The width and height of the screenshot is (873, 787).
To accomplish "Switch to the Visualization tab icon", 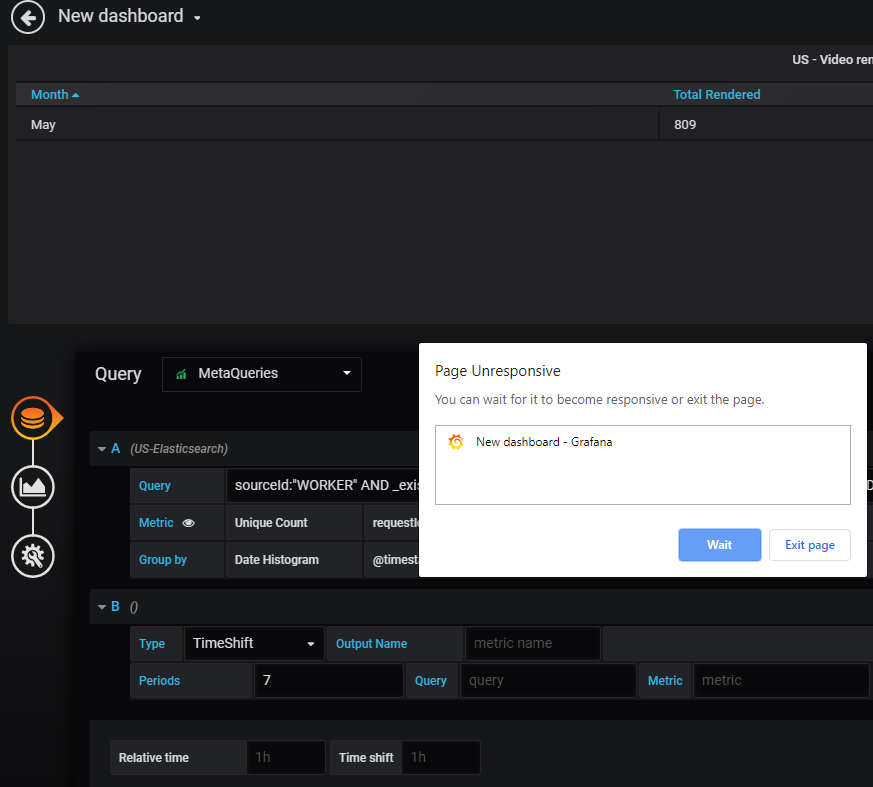I will tap(33, 487).
